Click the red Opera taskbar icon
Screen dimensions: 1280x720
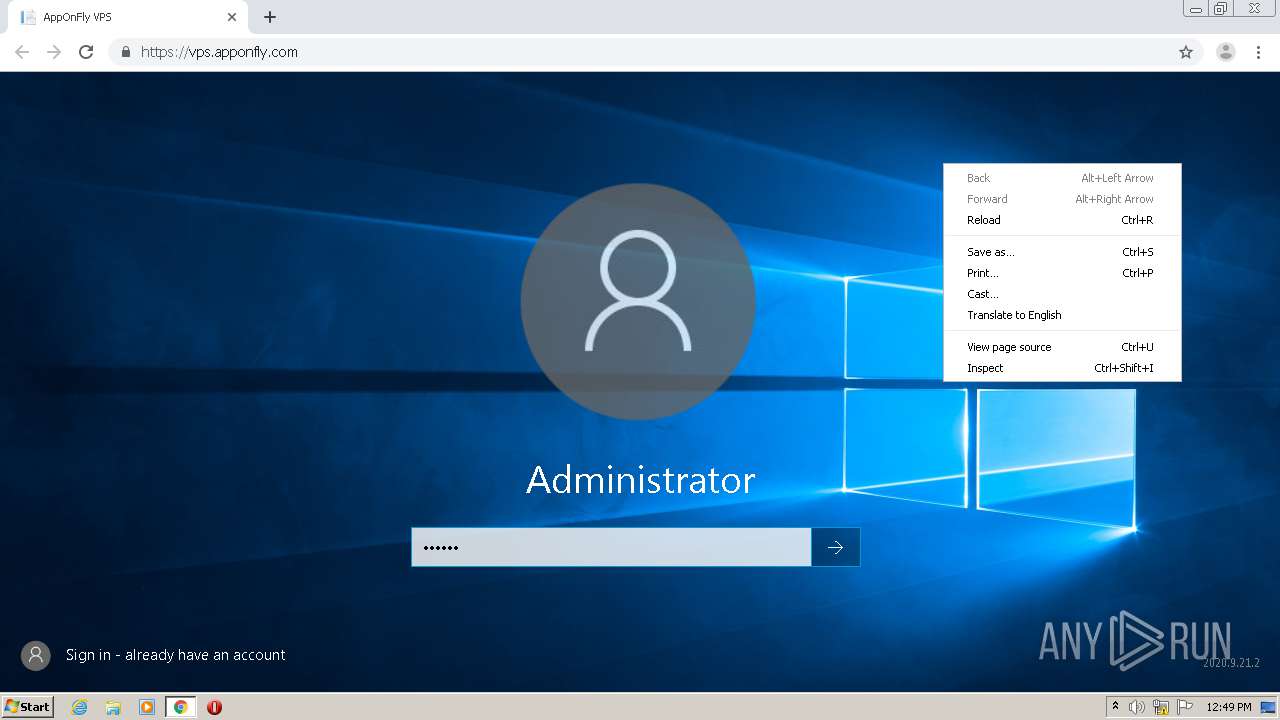point(214,707)
